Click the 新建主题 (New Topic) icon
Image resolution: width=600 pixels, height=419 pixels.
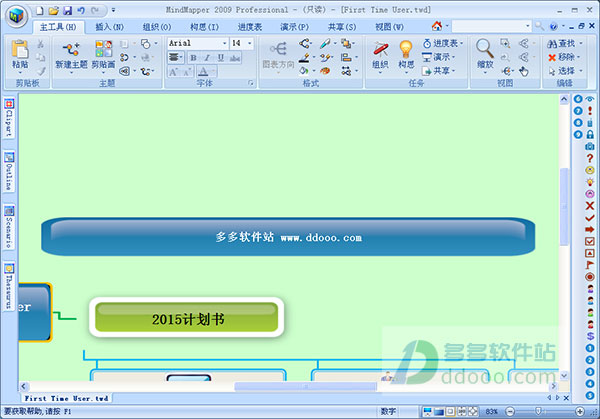(x=71, y=50)
